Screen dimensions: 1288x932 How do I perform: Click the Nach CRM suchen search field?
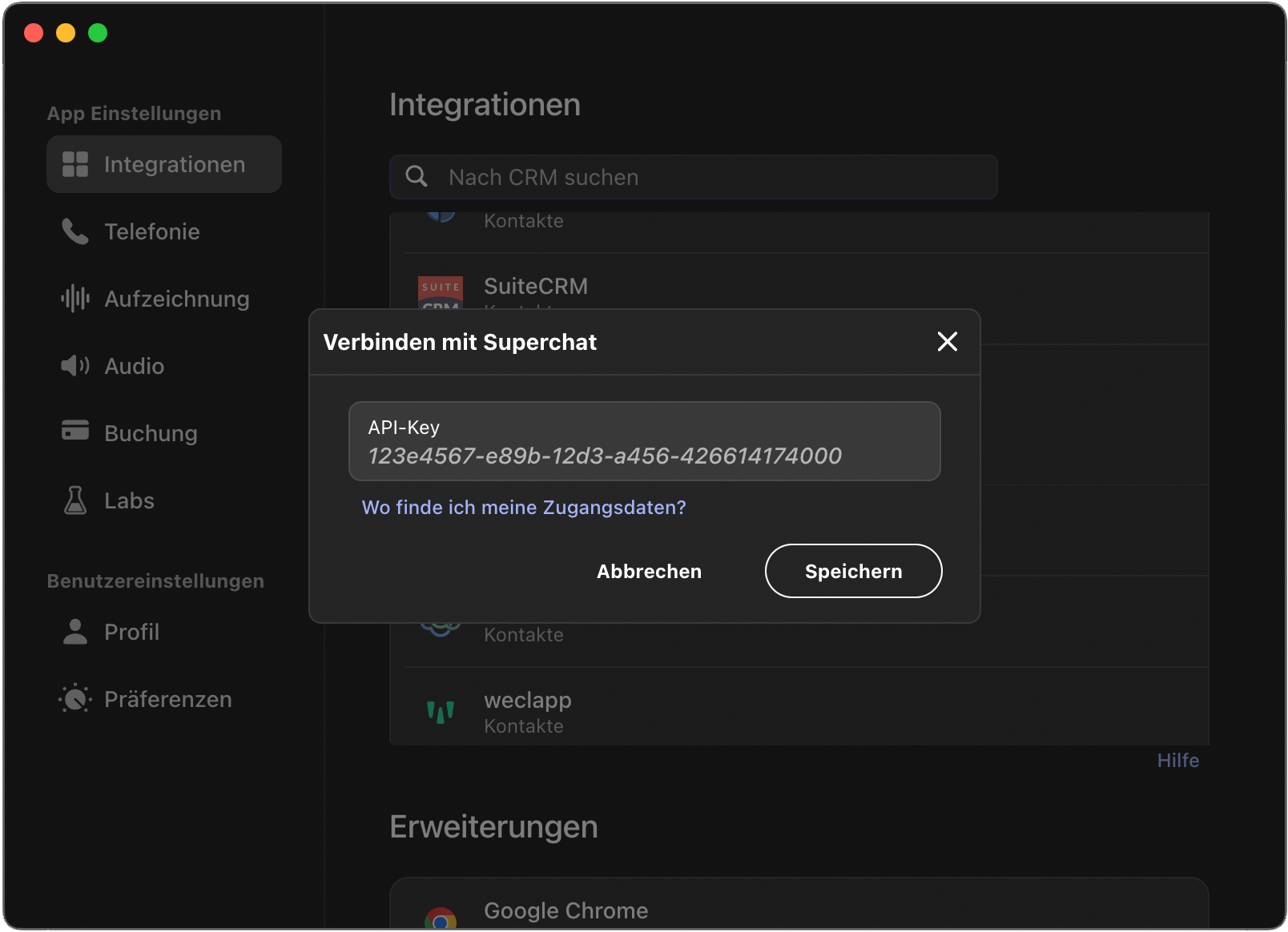[693, 177]
